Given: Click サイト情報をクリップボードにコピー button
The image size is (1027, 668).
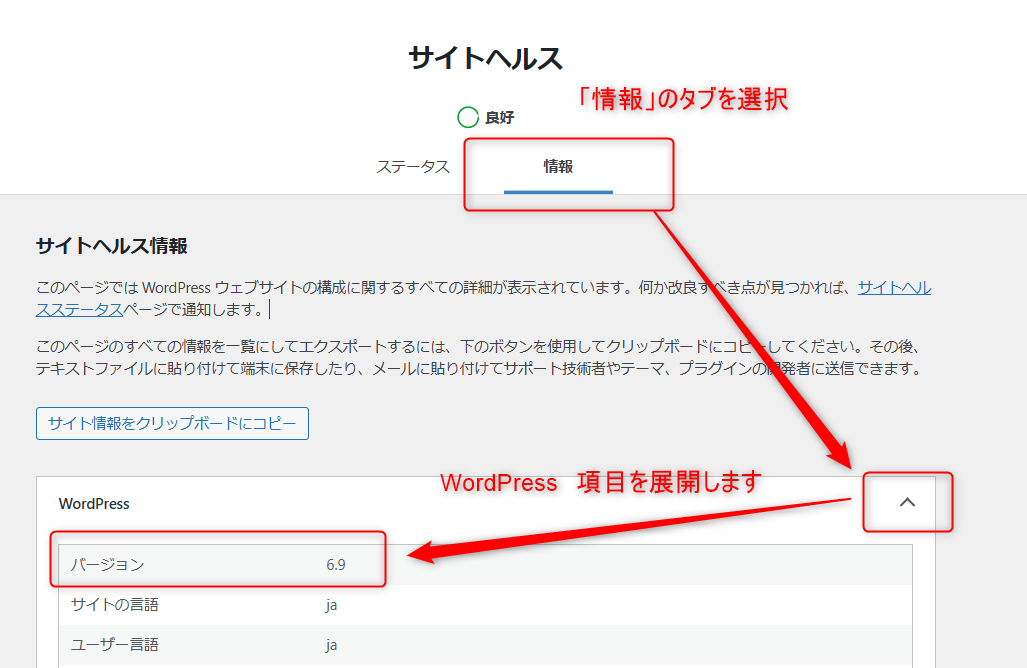Looking at the screenshot, I should click(x=172, y=424).
